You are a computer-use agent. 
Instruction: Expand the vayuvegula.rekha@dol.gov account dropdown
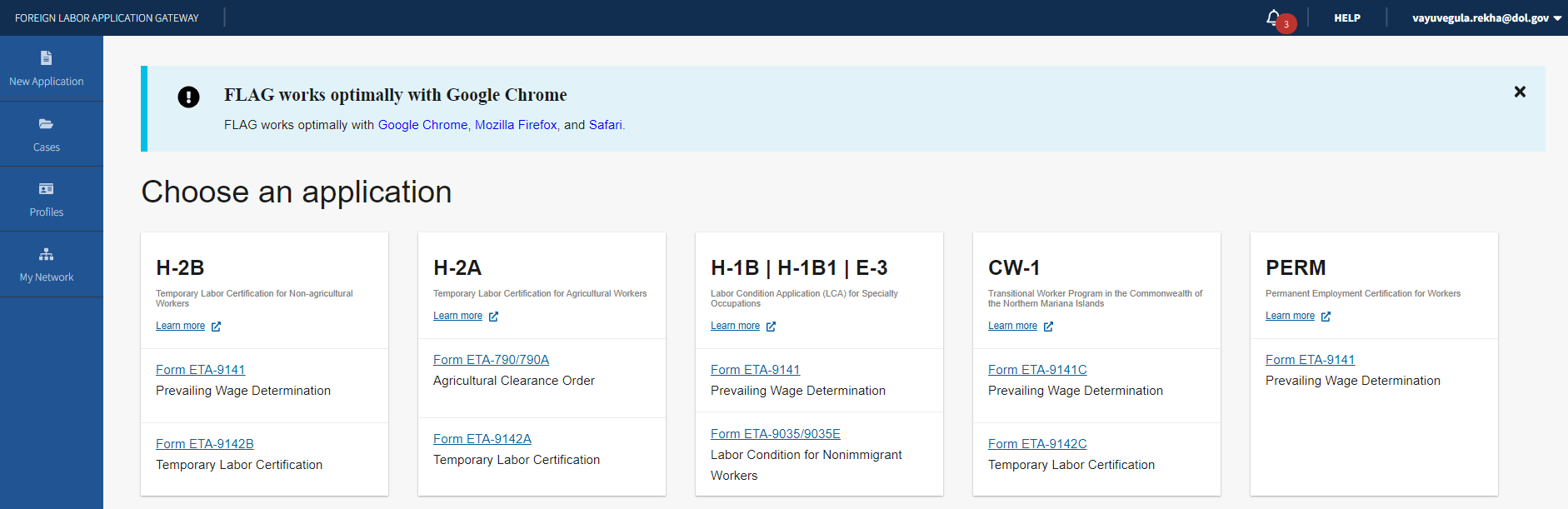point(1486,17)
